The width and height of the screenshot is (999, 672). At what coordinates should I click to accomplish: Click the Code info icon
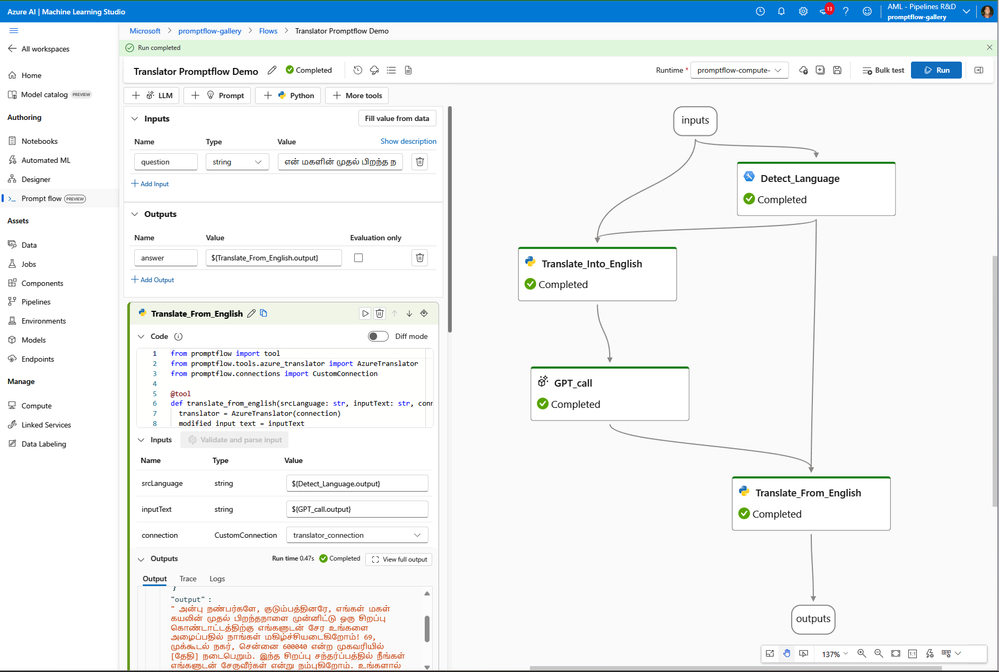(178, 336)
